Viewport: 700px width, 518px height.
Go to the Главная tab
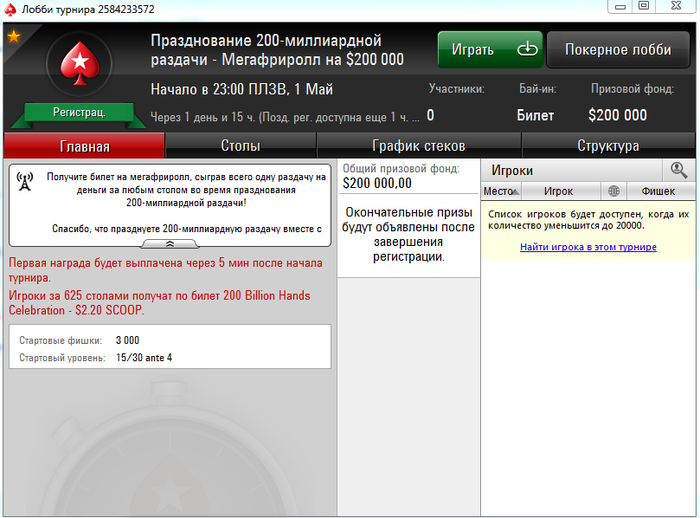(84, 146)
